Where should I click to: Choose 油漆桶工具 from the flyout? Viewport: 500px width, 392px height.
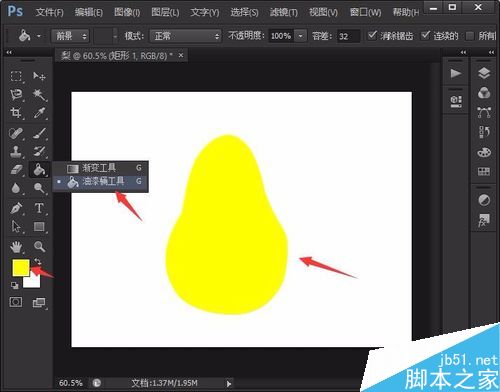click(100, 182)
